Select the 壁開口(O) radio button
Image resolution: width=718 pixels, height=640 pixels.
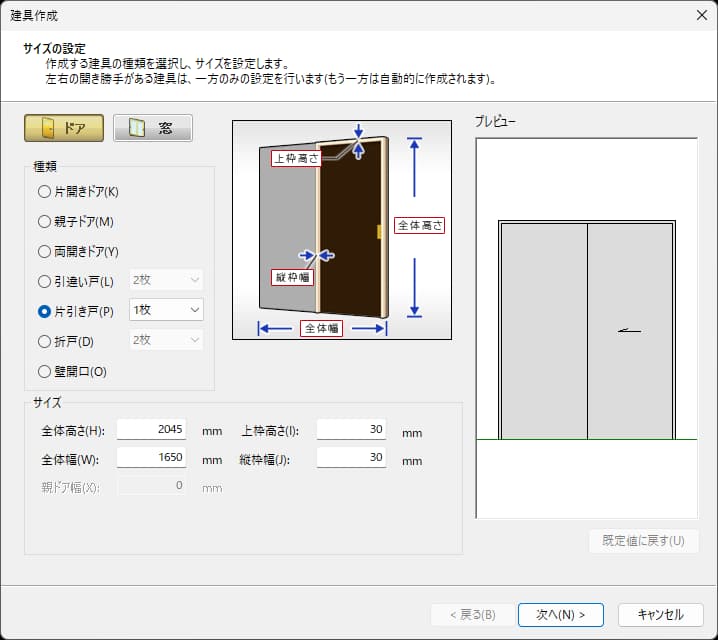(x=72, y=371)
